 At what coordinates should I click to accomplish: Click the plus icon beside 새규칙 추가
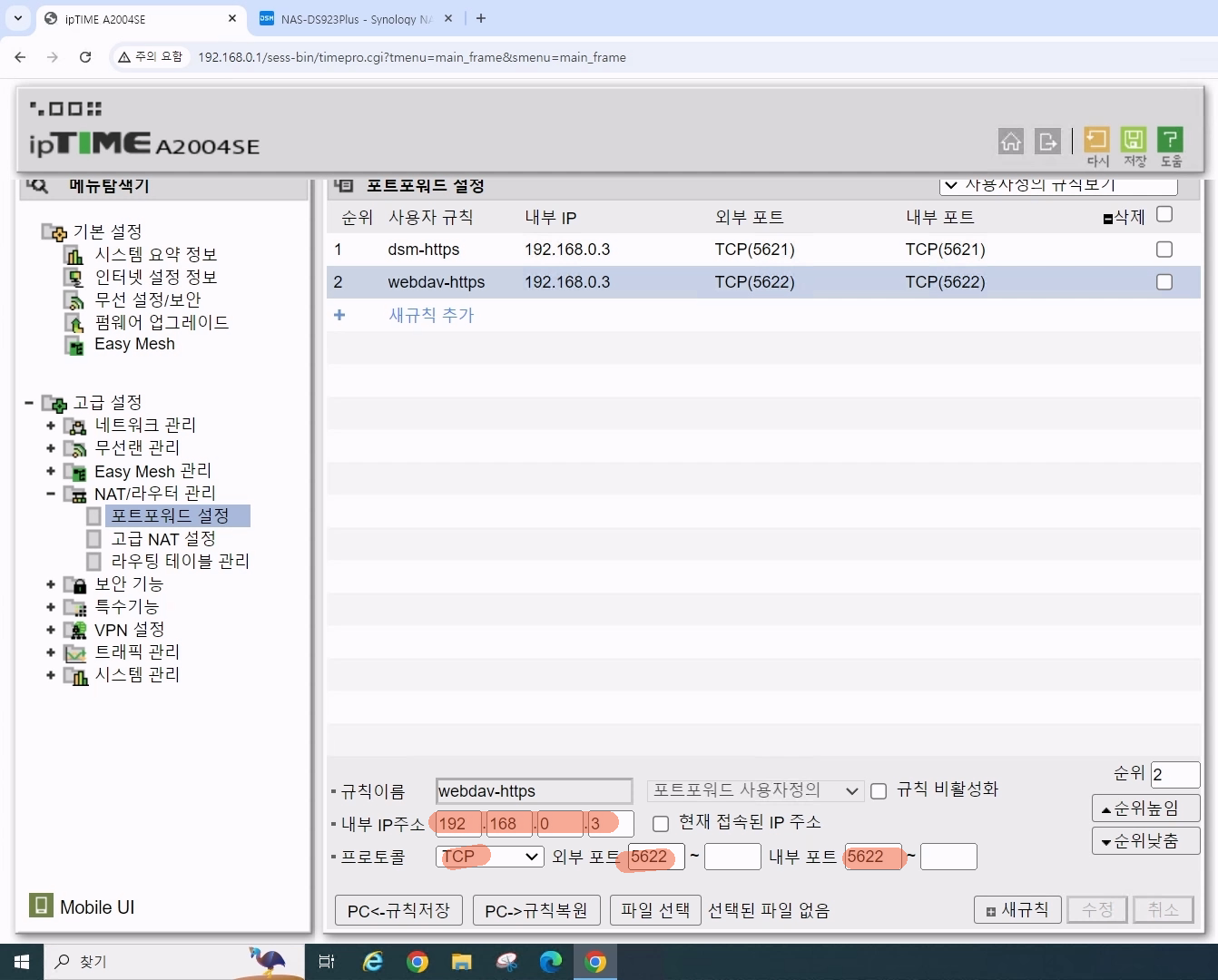tap(339, 315)
